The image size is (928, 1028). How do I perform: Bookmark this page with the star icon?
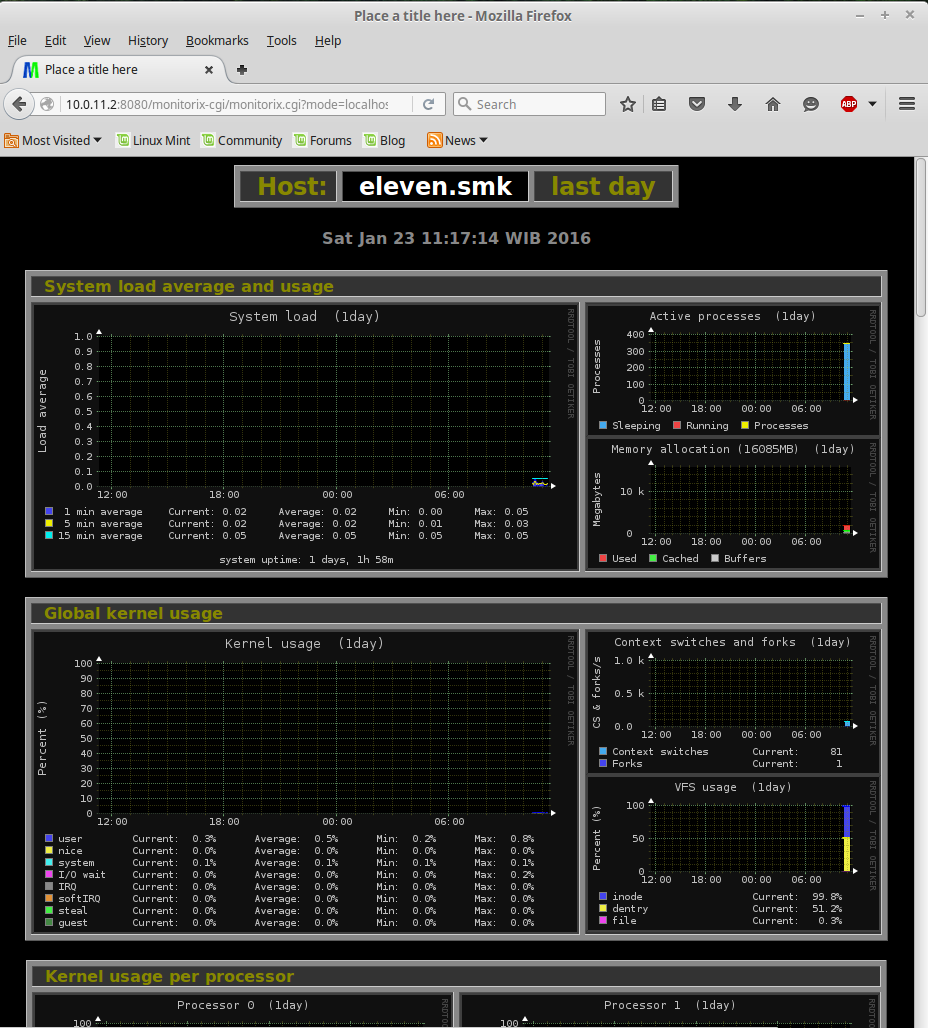click(x=628, y=104)
